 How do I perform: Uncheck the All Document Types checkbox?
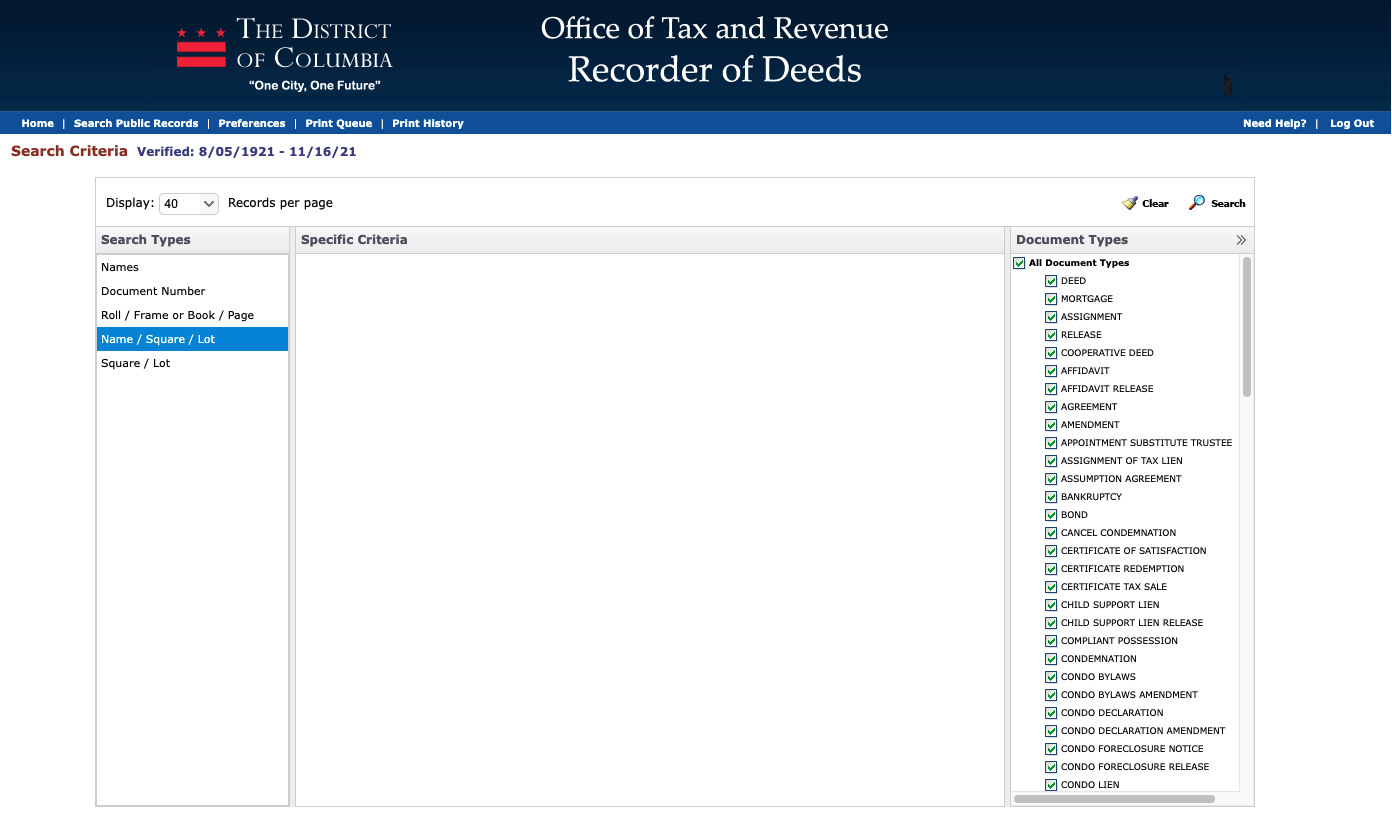tap(1019, 262)
